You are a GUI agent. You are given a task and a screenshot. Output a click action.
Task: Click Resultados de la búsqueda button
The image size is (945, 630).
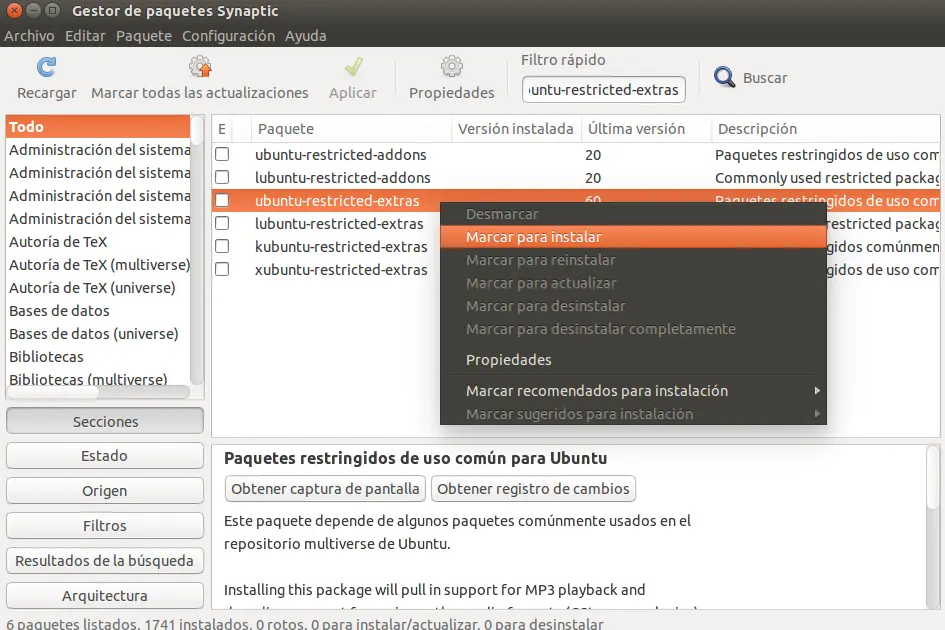coord(105,561)
